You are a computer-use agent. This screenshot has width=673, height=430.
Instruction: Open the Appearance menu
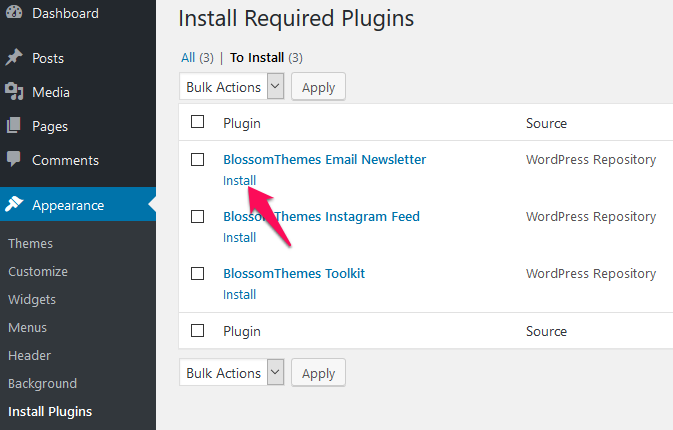pos(78,204)
